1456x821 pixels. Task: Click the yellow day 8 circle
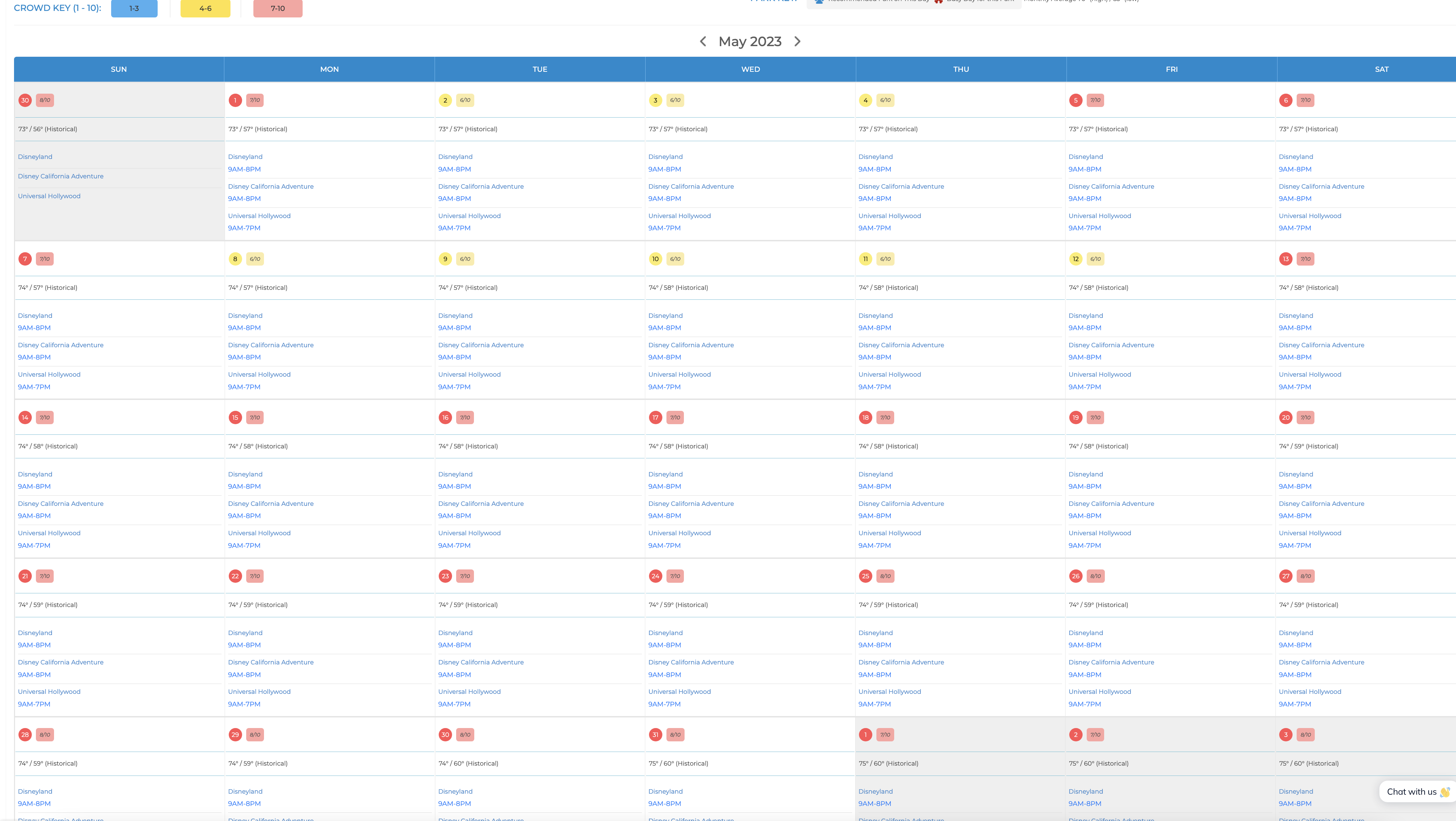pyautogui.click(x=235, y=259)
